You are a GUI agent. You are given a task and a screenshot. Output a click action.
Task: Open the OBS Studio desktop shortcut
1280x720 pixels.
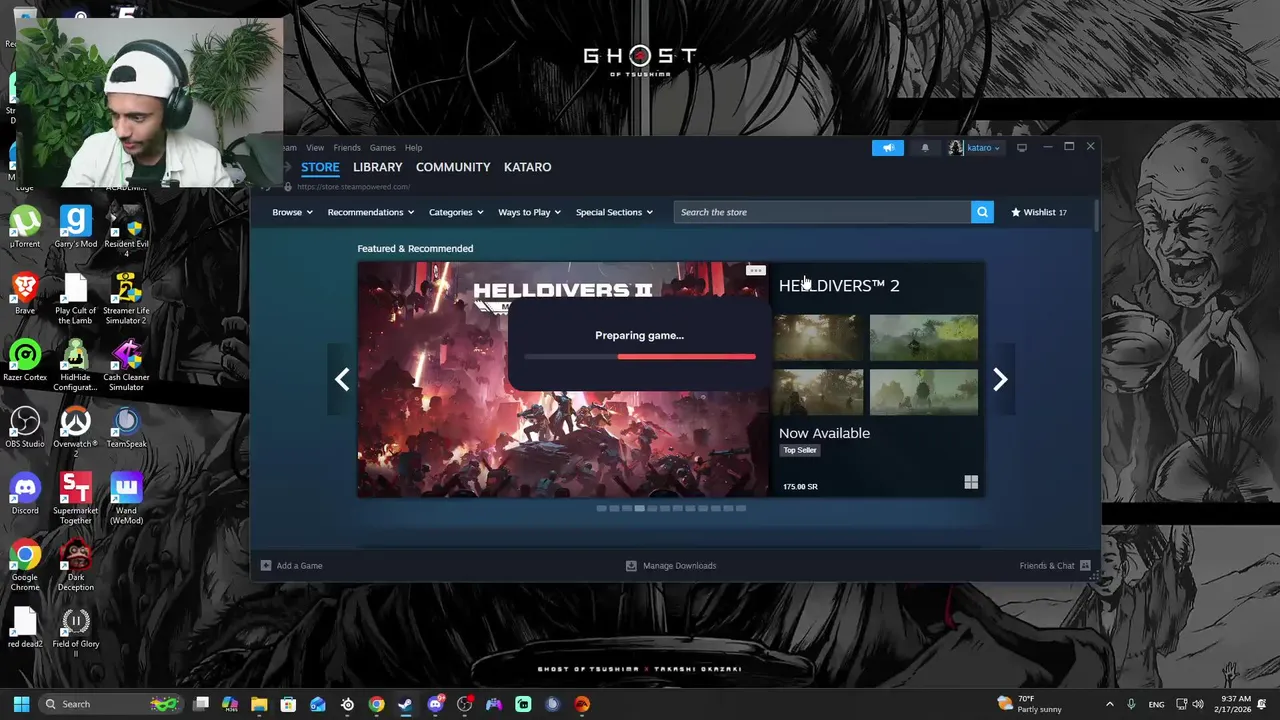coord(25,428)
